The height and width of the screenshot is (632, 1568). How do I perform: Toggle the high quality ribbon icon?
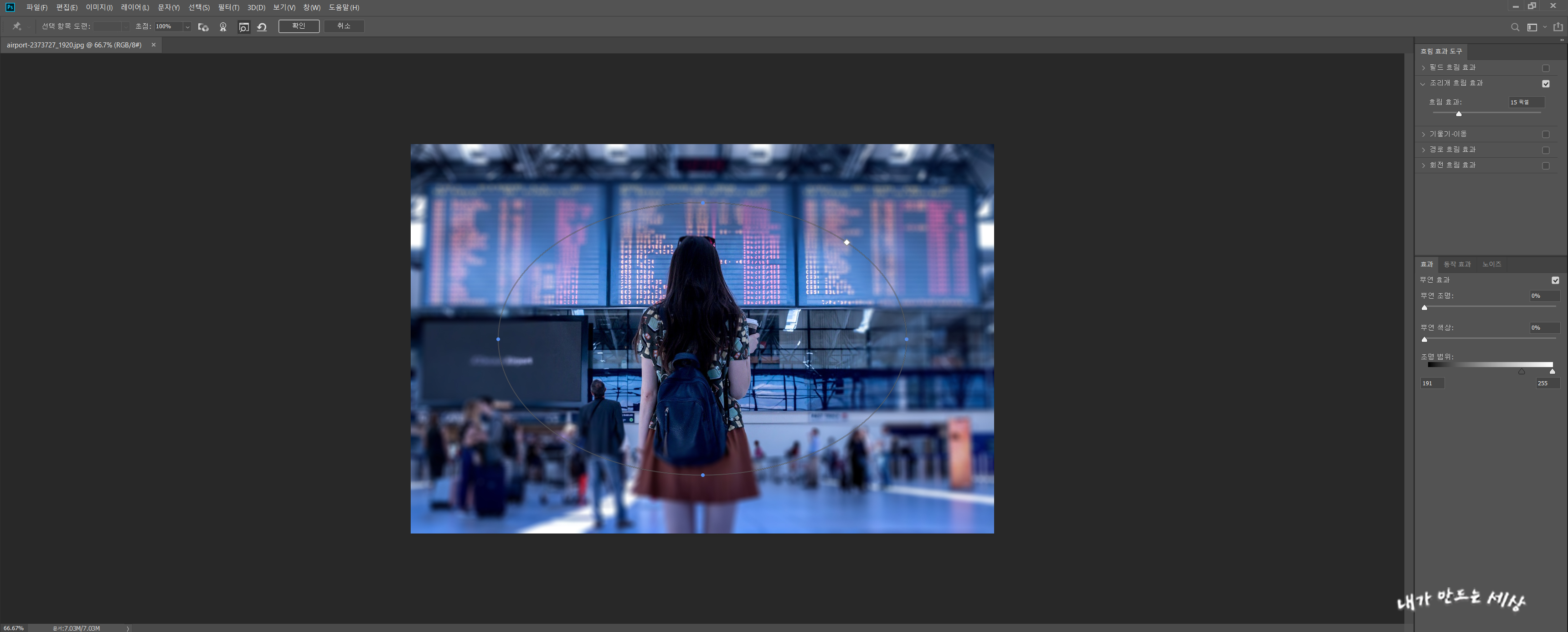(223, 27)
